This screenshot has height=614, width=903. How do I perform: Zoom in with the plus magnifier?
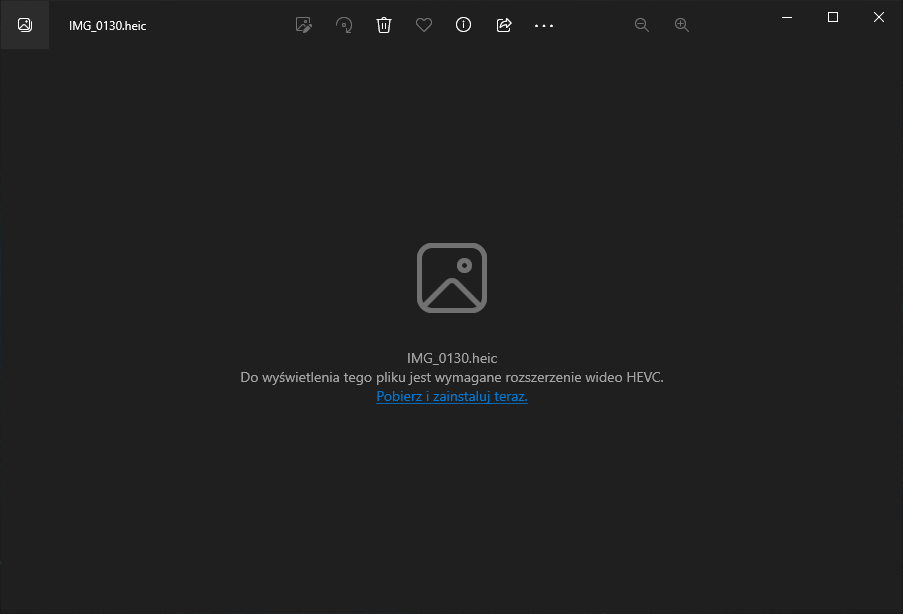682,25
